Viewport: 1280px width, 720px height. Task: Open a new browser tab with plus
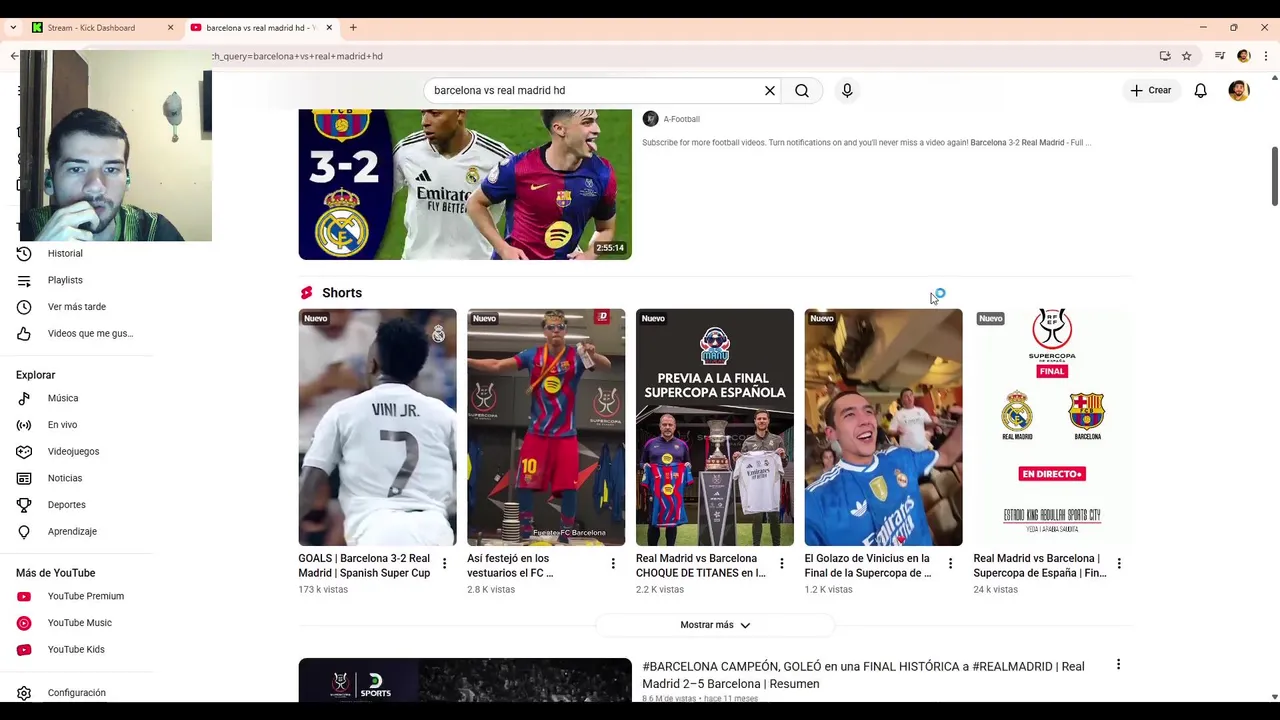[x=353, y=27]
